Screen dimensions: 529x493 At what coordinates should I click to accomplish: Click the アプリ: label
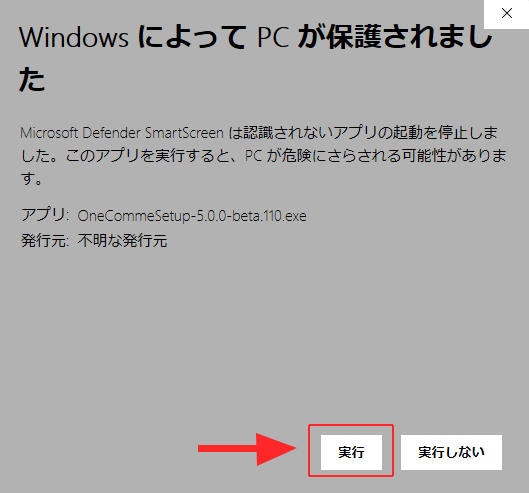point(45,215)
